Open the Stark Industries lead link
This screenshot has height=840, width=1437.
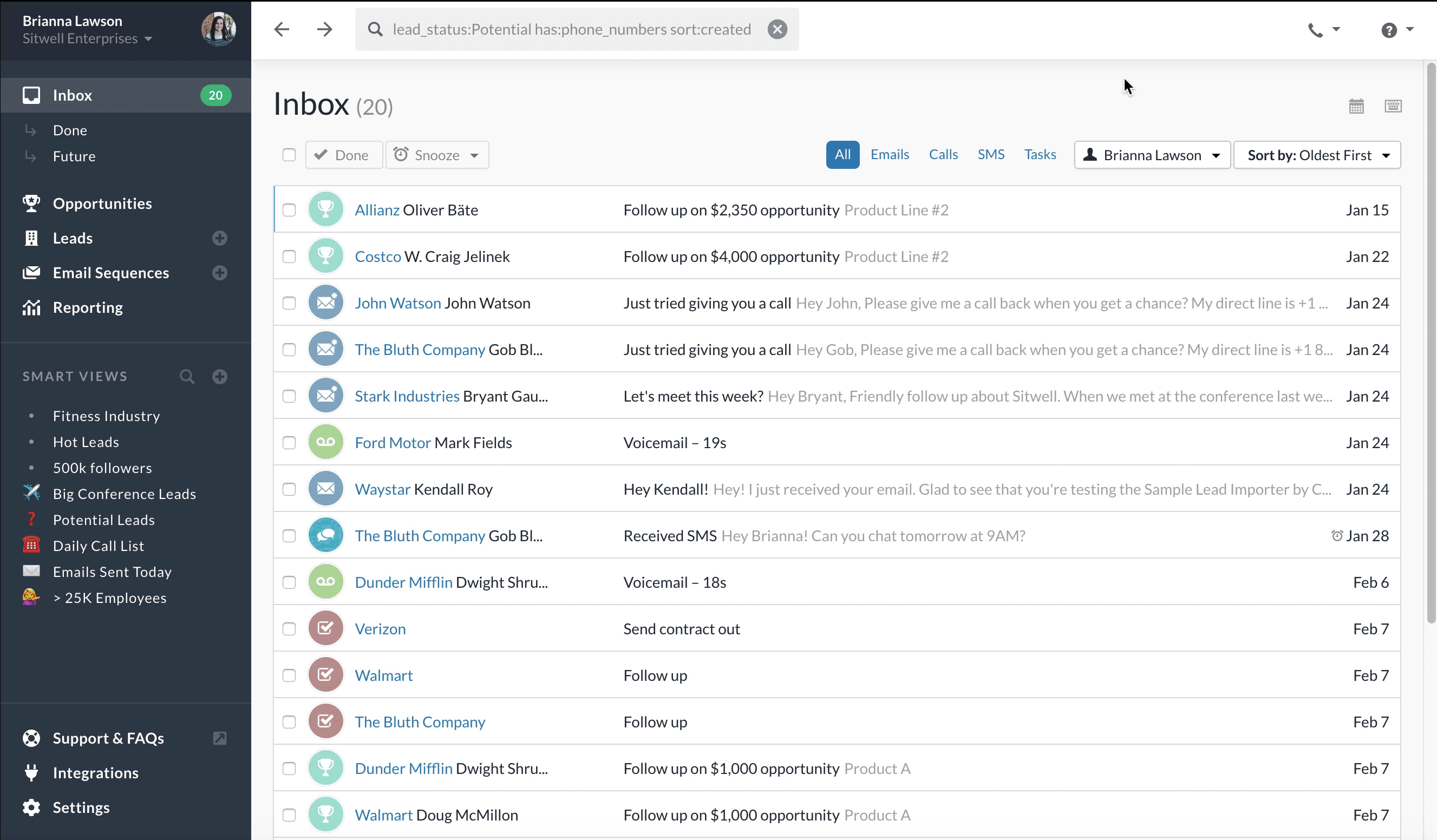coord(407,396)
